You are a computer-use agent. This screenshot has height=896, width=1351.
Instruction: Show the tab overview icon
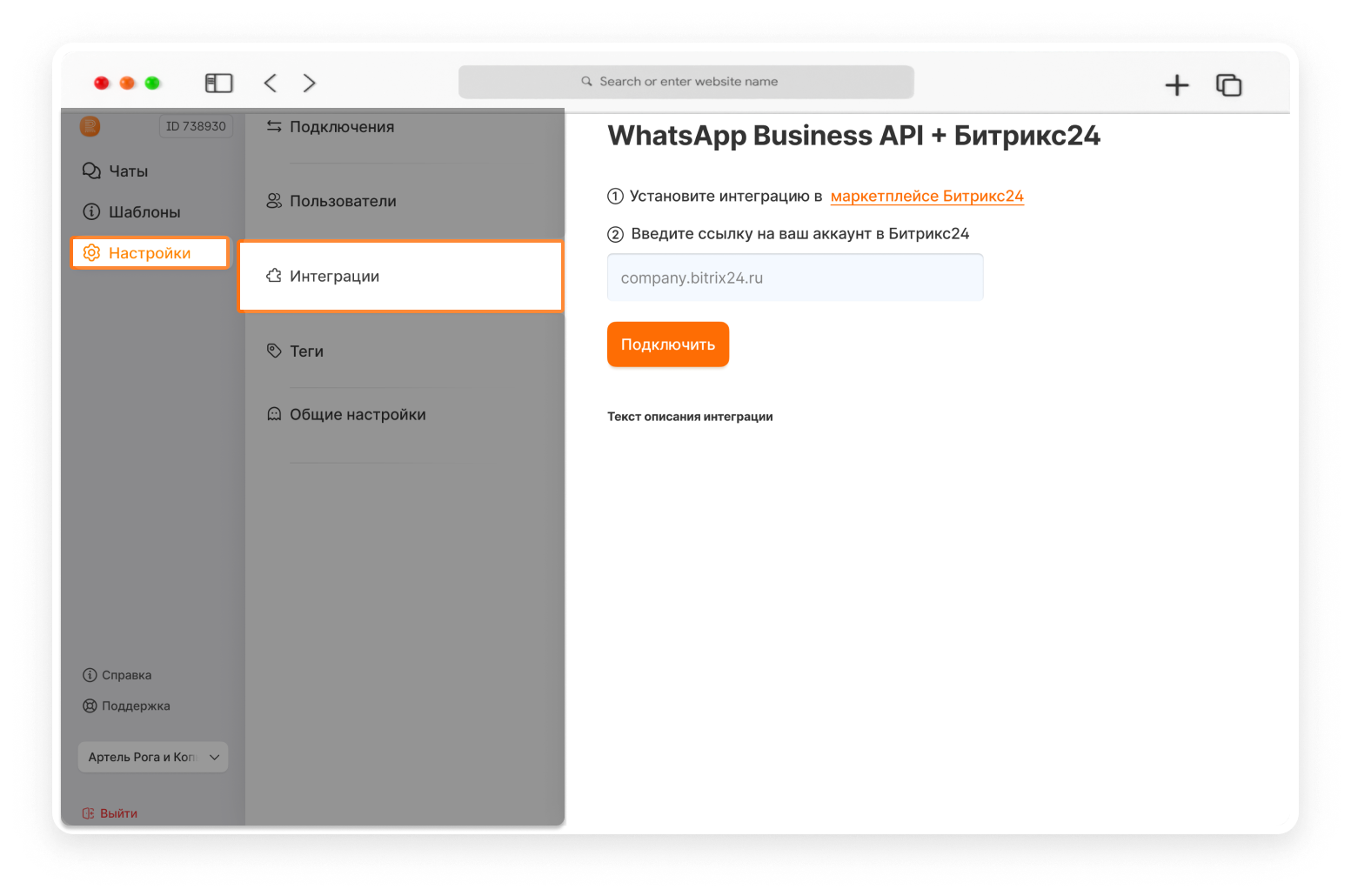coord(1228,84)
